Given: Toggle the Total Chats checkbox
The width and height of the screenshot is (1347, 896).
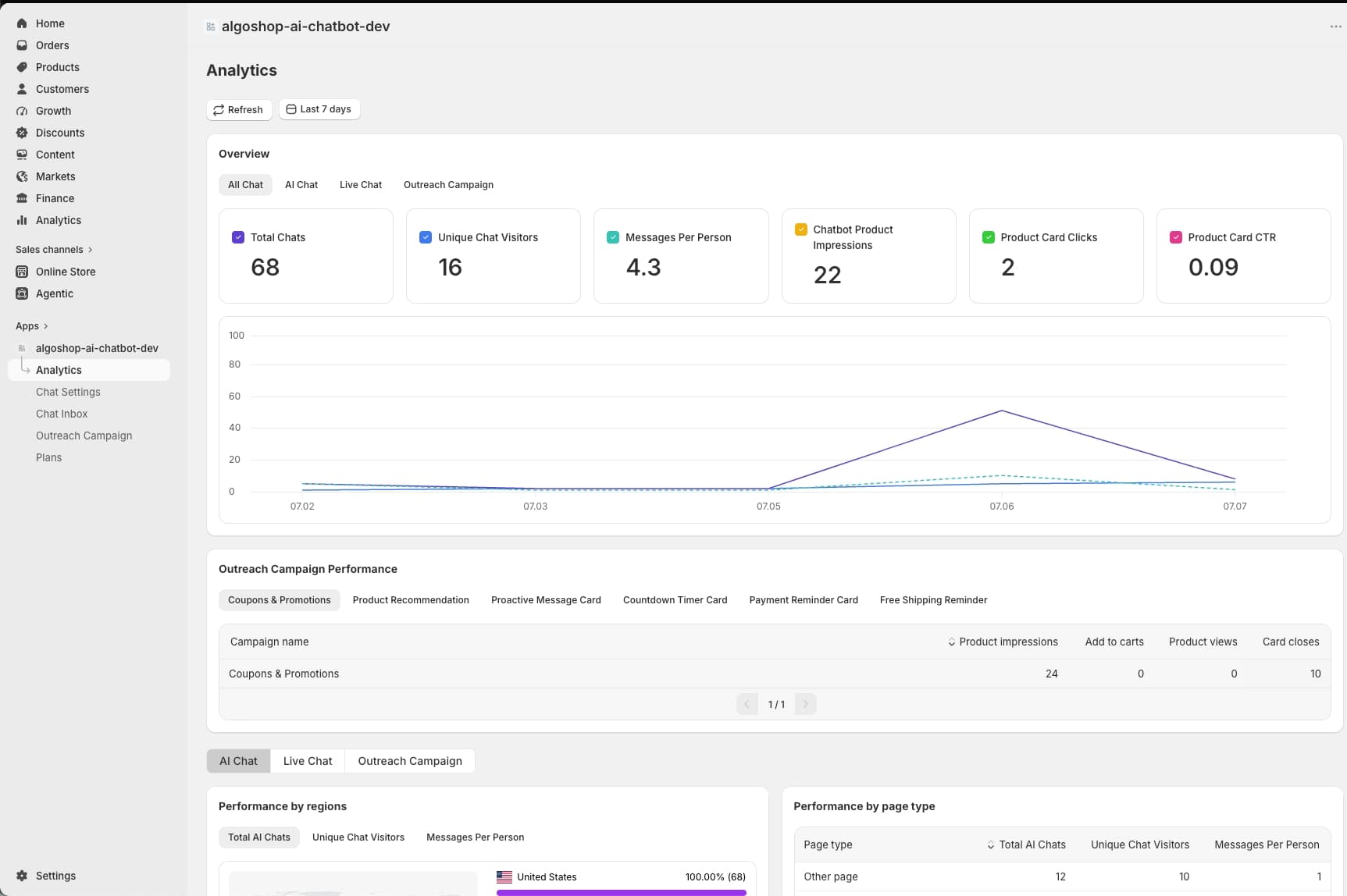Looking at the screenshot, I should point(238,237).
